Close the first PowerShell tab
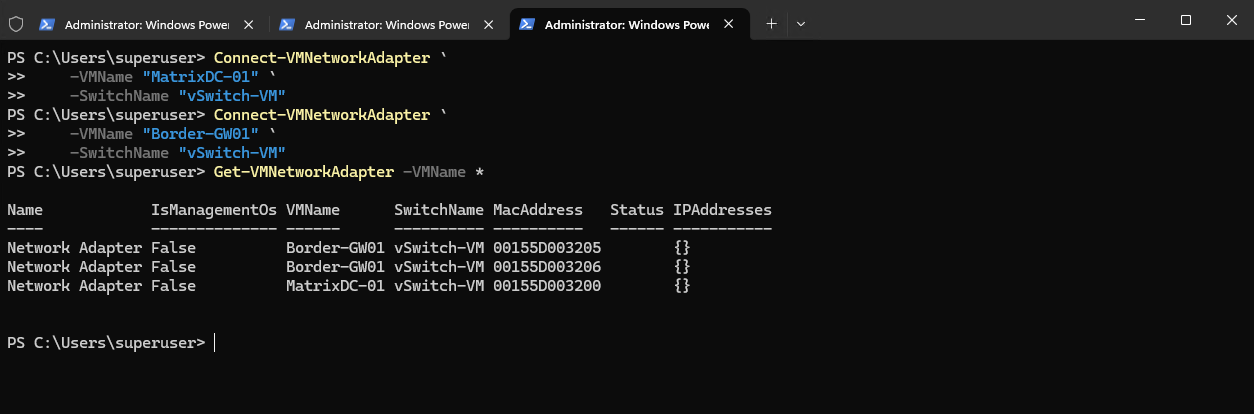Image resolution: width=1254 pixels, height=414 pixels. pos(248,23)
